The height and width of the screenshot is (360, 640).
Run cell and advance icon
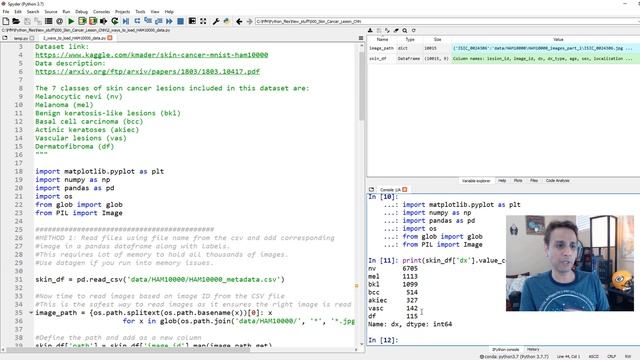(x=93, y=21)
